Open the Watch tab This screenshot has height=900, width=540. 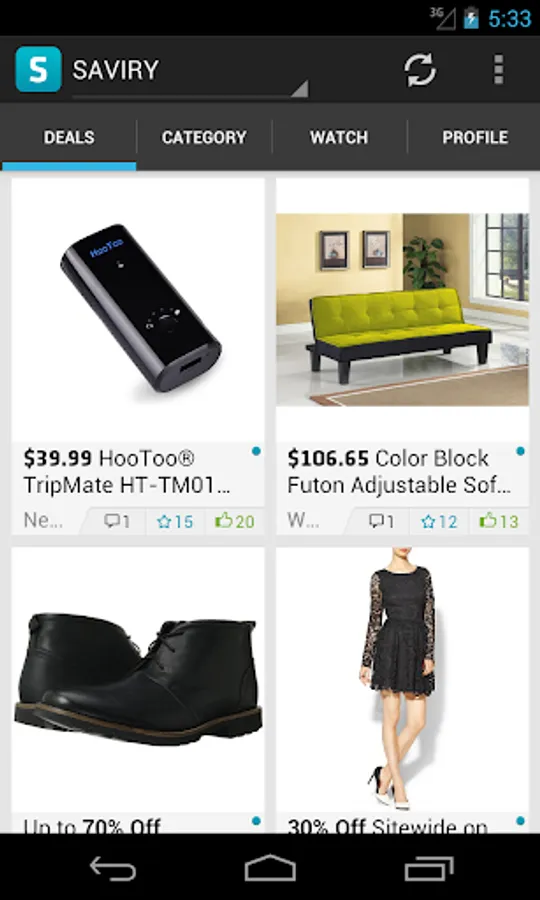(339, 138)
